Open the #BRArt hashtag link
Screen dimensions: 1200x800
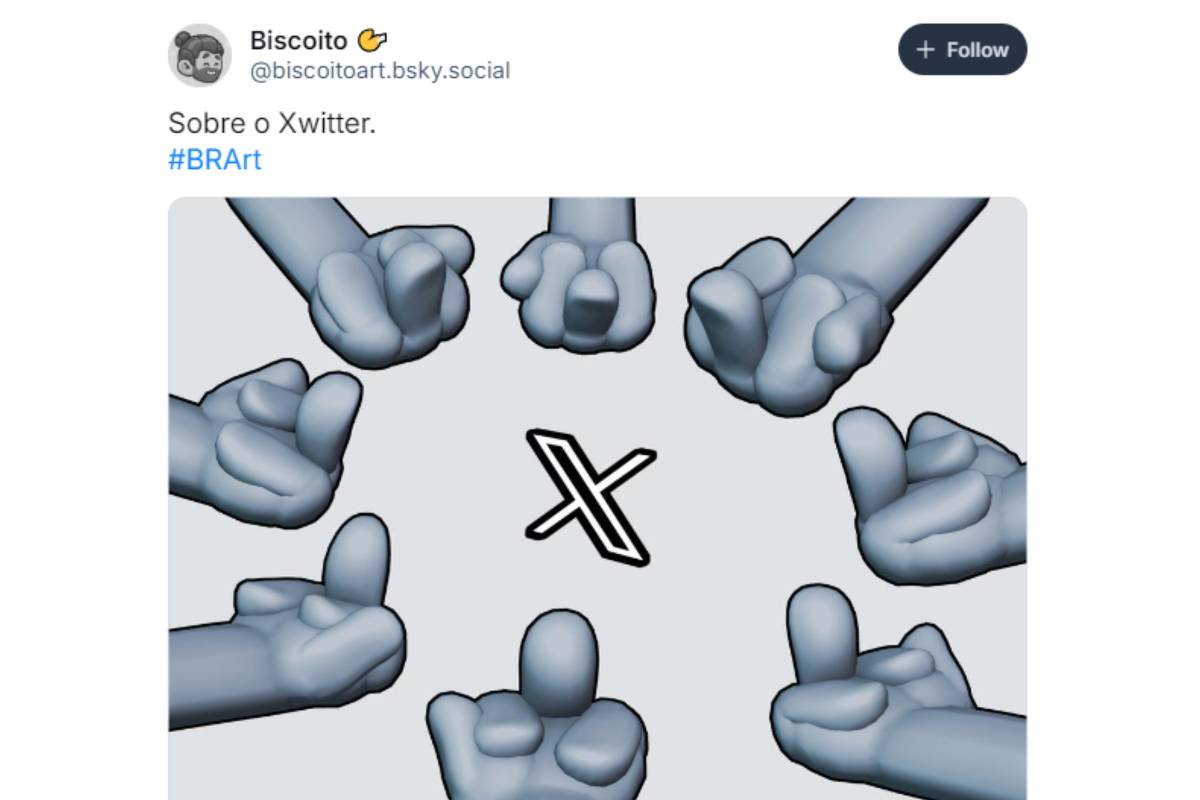click(214, 160)
